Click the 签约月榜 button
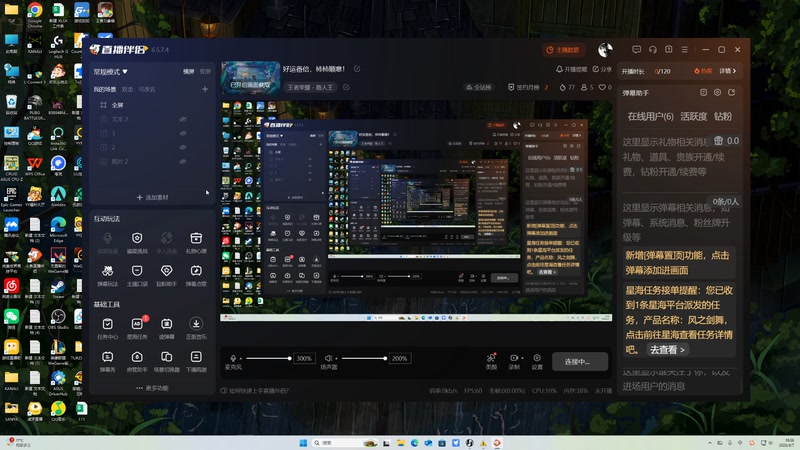The height and width of the screenshot is (450, 800). (x=528, y=87)
